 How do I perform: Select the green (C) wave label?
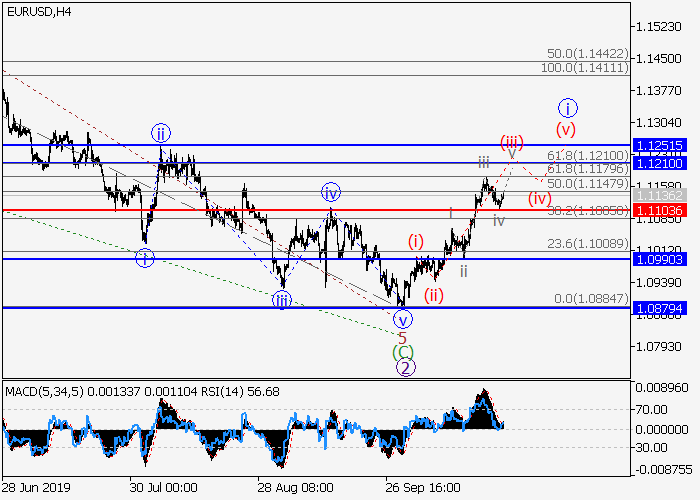pos(405,352)
